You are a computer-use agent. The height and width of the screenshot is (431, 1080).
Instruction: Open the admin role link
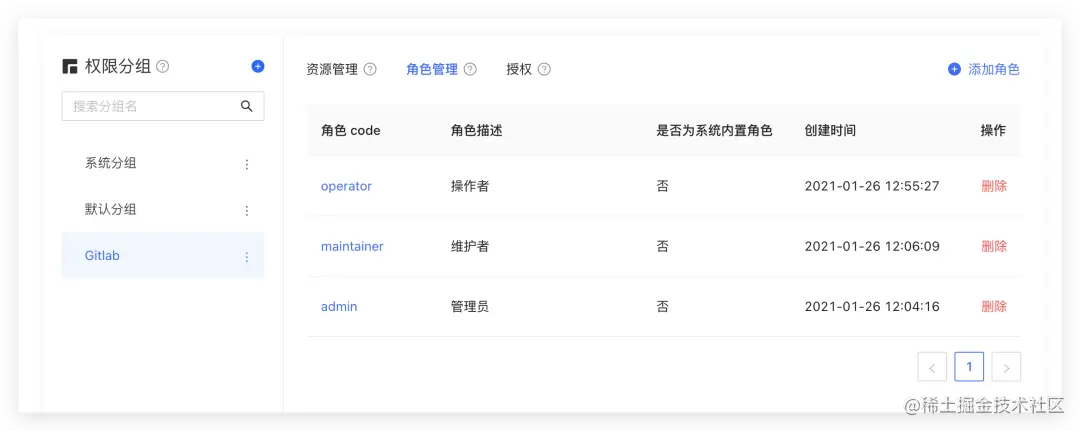[339, 306]
